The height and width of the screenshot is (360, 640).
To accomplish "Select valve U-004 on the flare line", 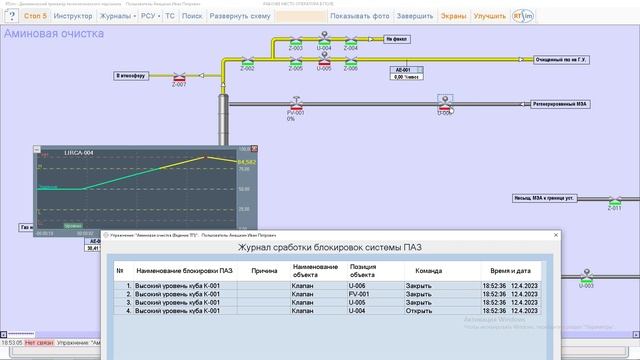I will (x=324, y=39).
